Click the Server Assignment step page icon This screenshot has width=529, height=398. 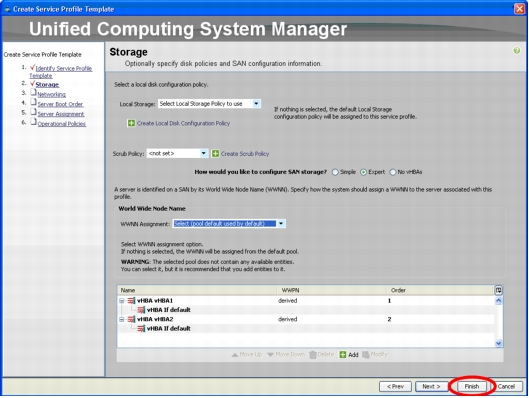pos(33,112)
